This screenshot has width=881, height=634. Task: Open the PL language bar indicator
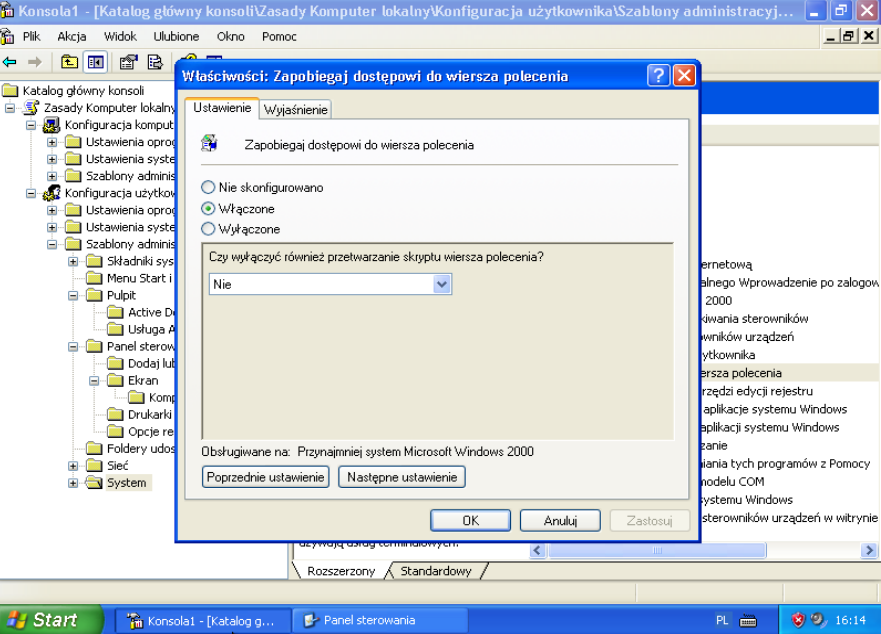point(722,620)
